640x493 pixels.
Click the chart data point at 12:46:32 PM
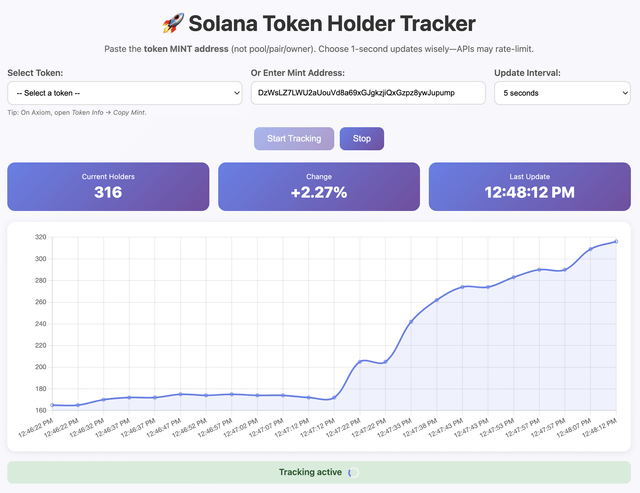tap(103, 400)
